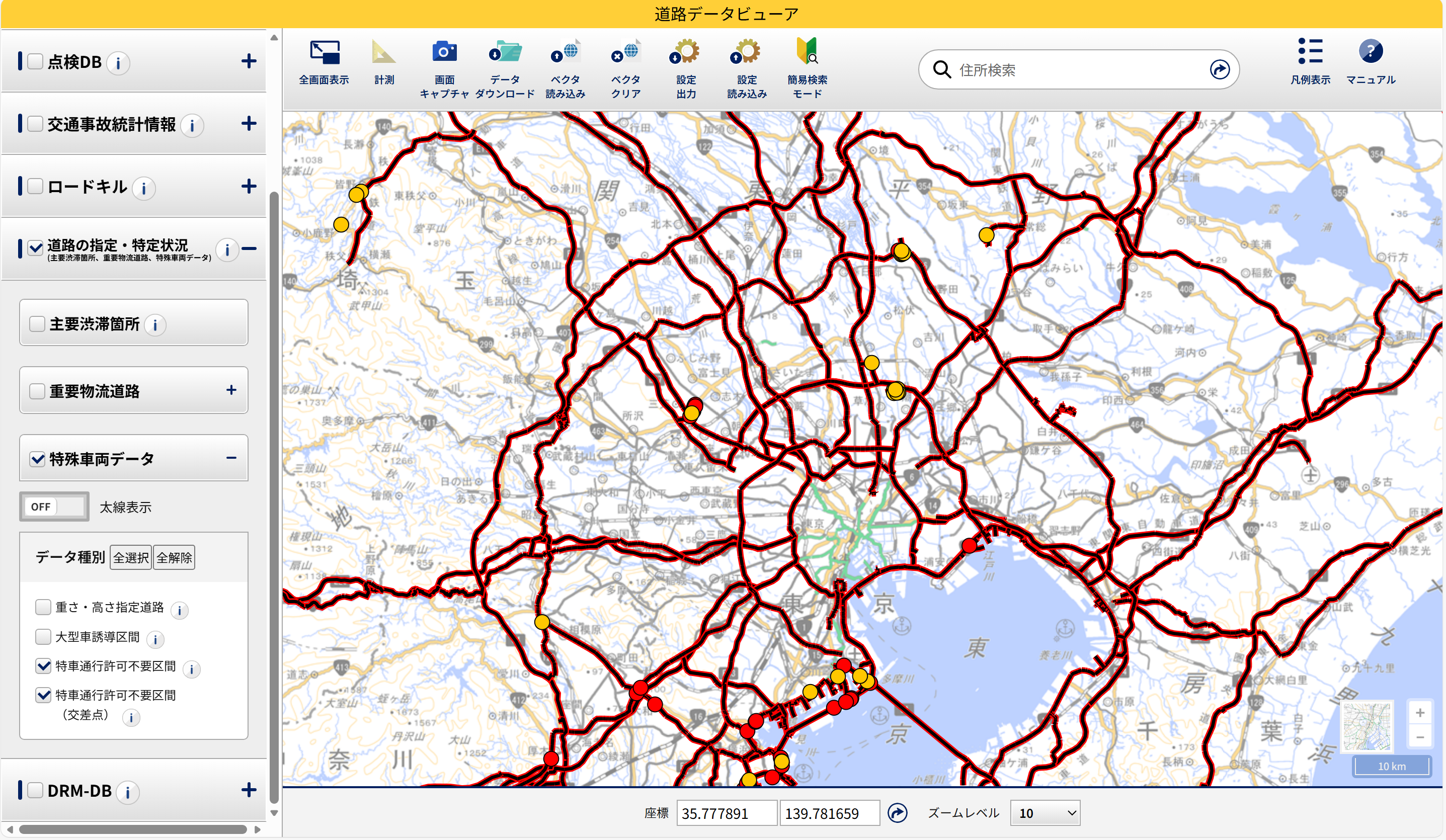Collapse the 道路の指定・特定状況 section
This screenshot has width=1446, height=840.
[249, 249]
